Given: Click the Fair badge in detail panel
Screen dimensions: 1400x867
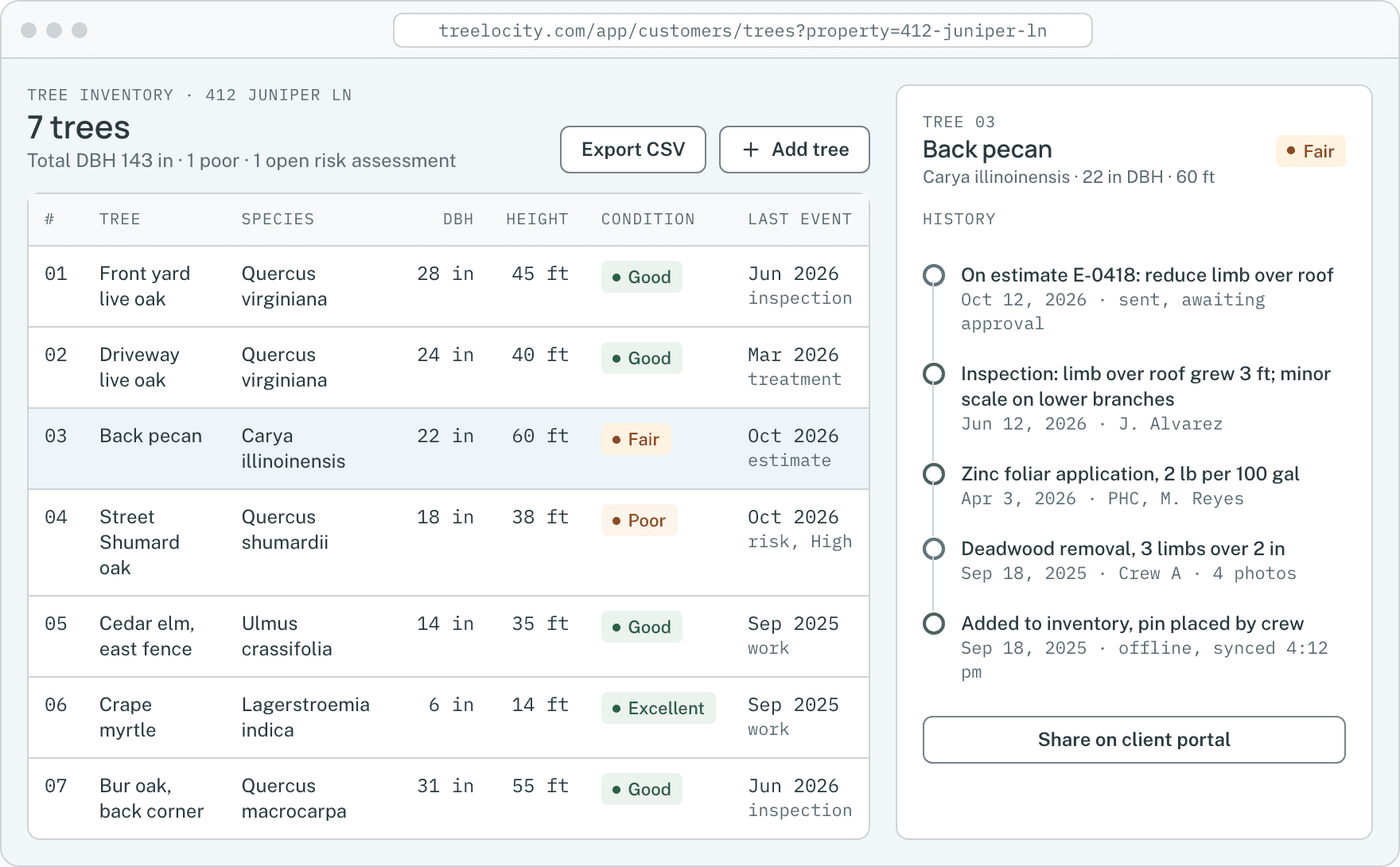Looking at the screenshot, I should [x=1310, y=151].
